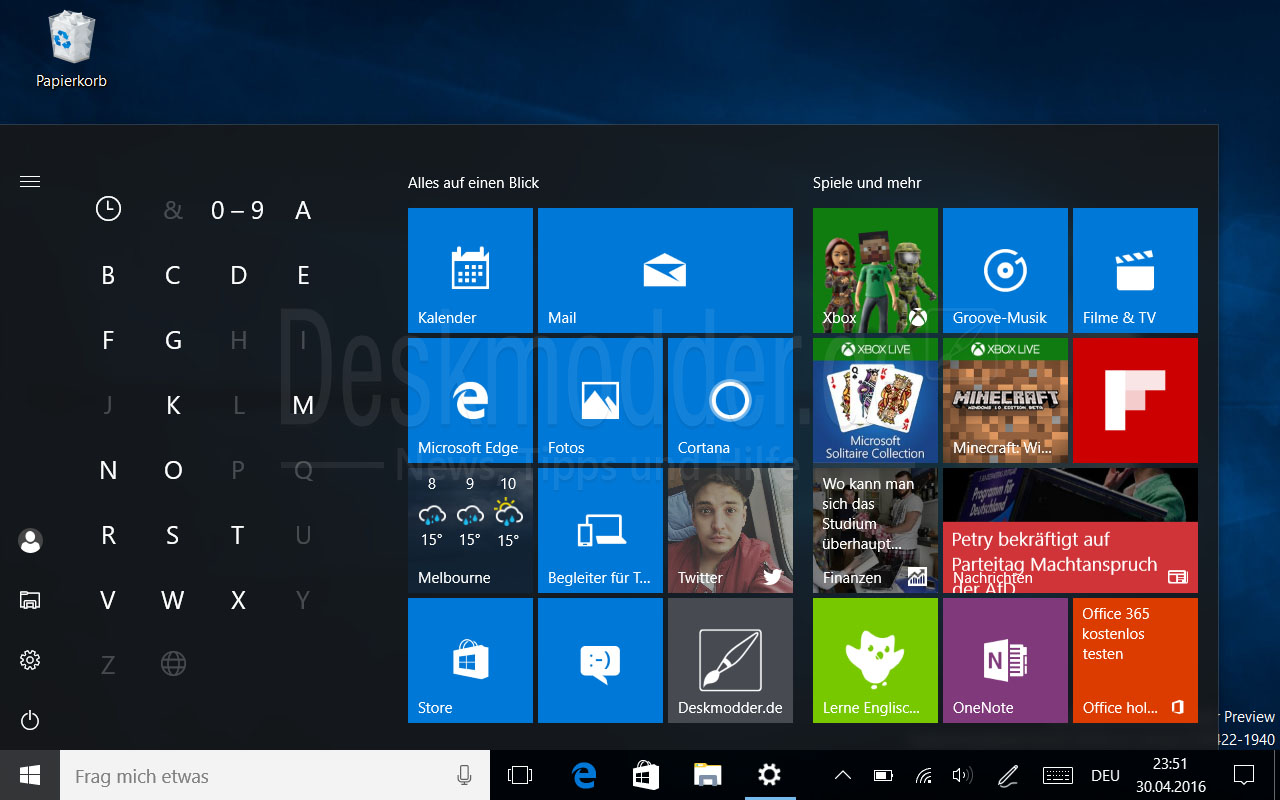Open the user account icon
The image size is (1280, 800).
pyautogui.click(x=30, y=541)
